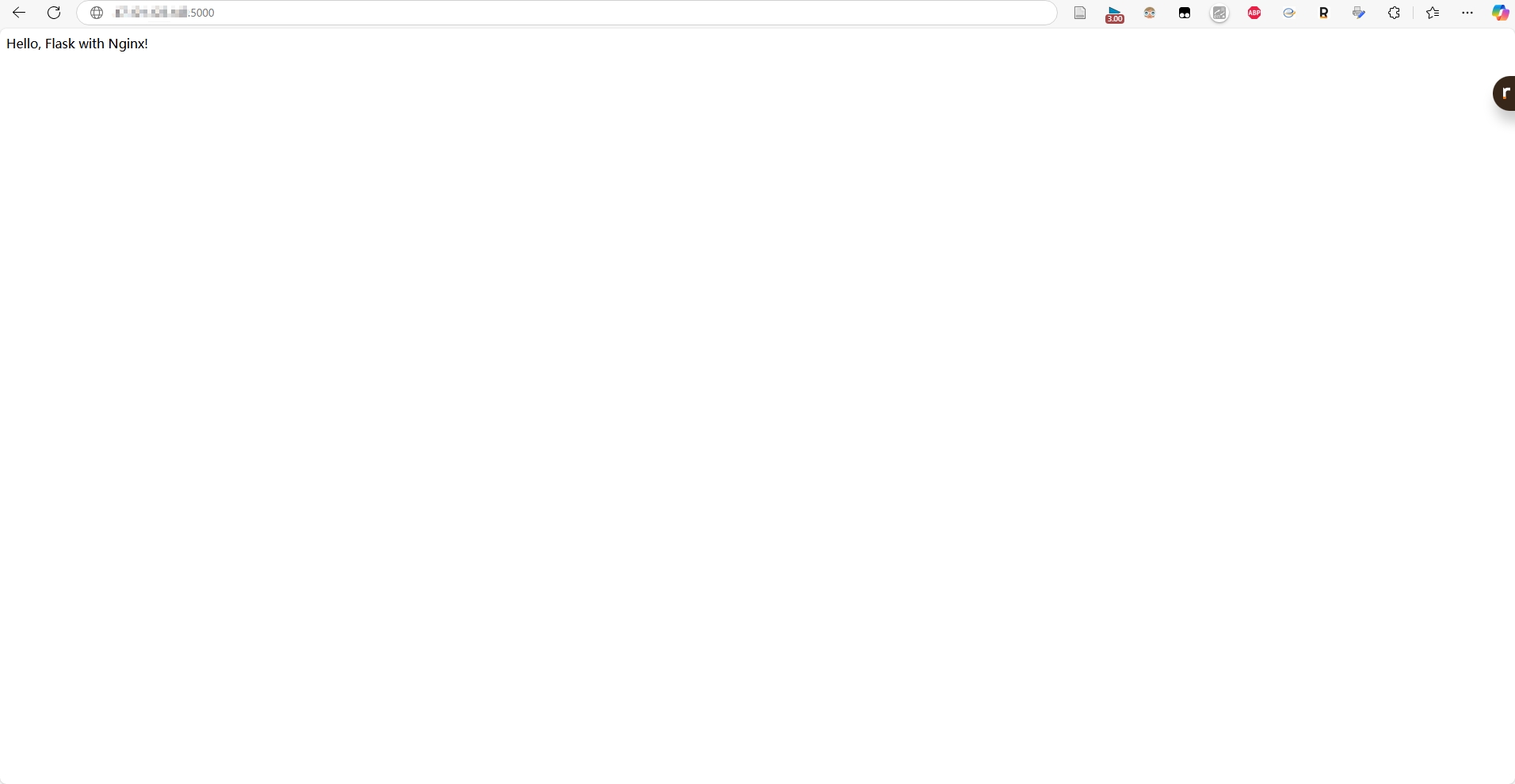1515x784 pixels.
Task: Go back to the previous page
Action: (x=19, y=13)
